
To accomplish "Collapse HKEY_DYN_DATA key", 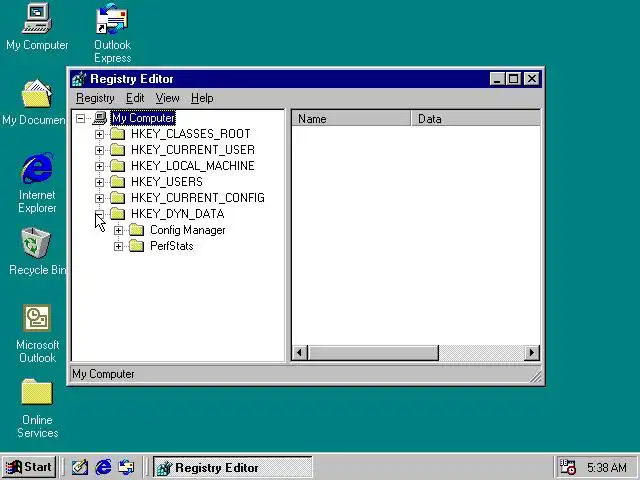I will click(x=99, y=214).
